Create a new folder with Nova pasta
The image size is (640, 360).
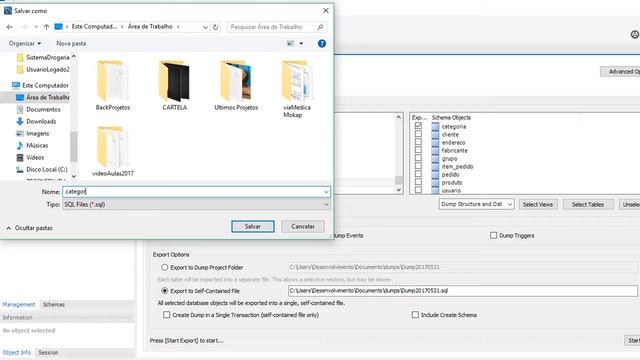tap(71, 43)
